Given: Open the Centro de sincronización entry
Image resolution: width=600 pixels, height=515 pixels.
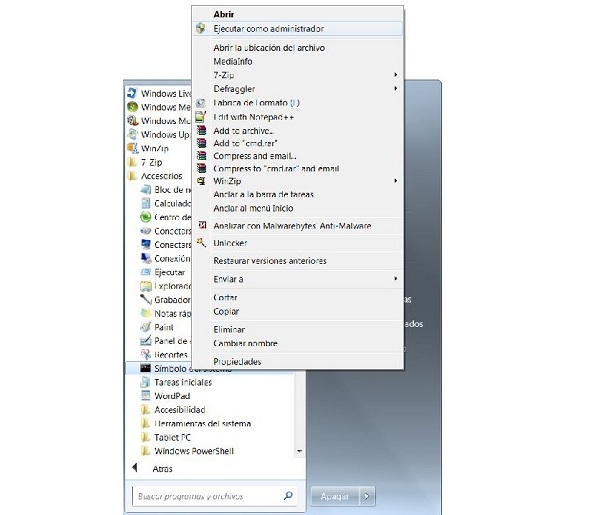Looking at the screenshot, I should pos(166,217).
